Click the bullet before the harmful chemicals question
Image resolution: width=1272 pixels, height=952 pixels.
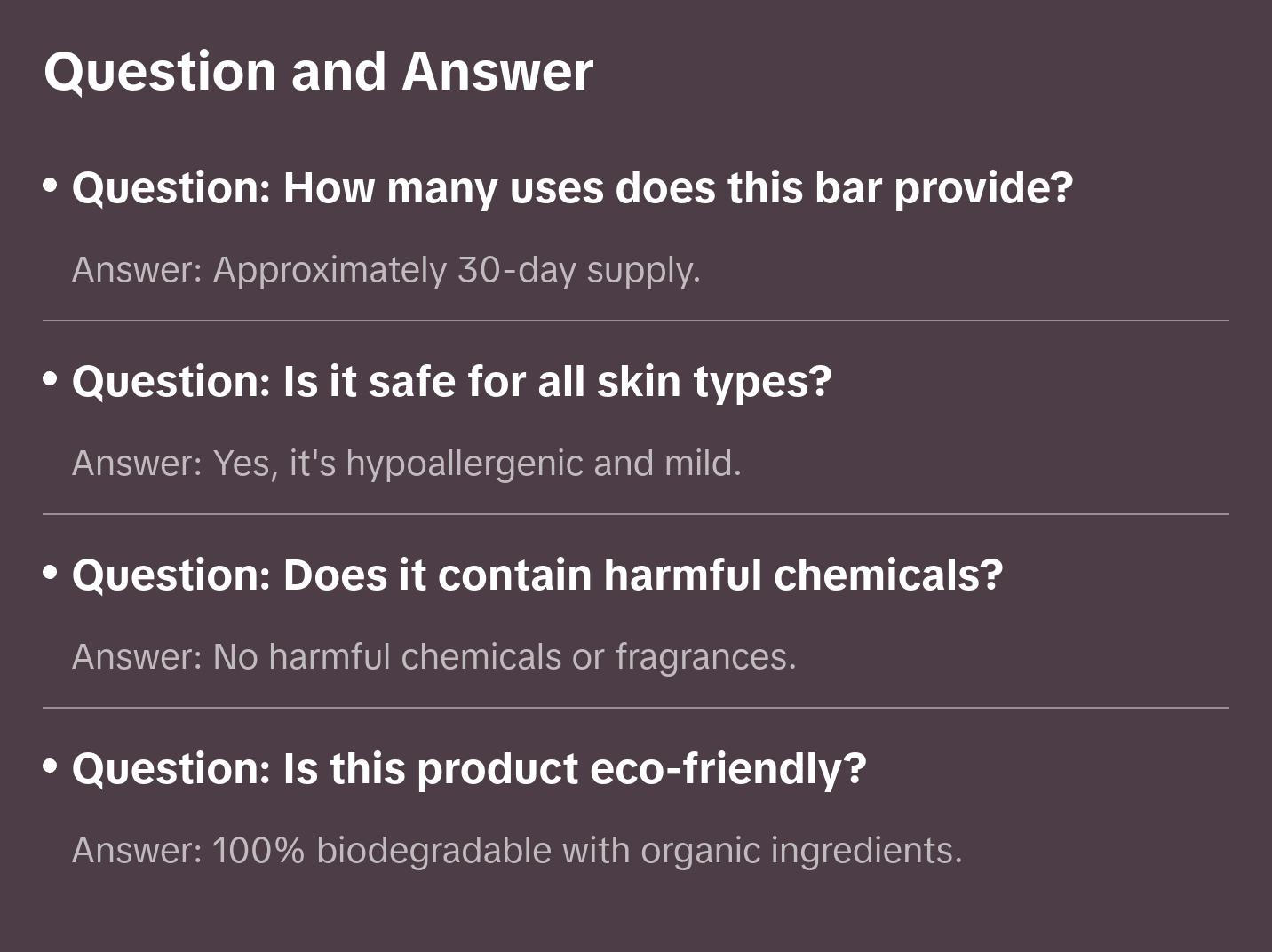50,573
